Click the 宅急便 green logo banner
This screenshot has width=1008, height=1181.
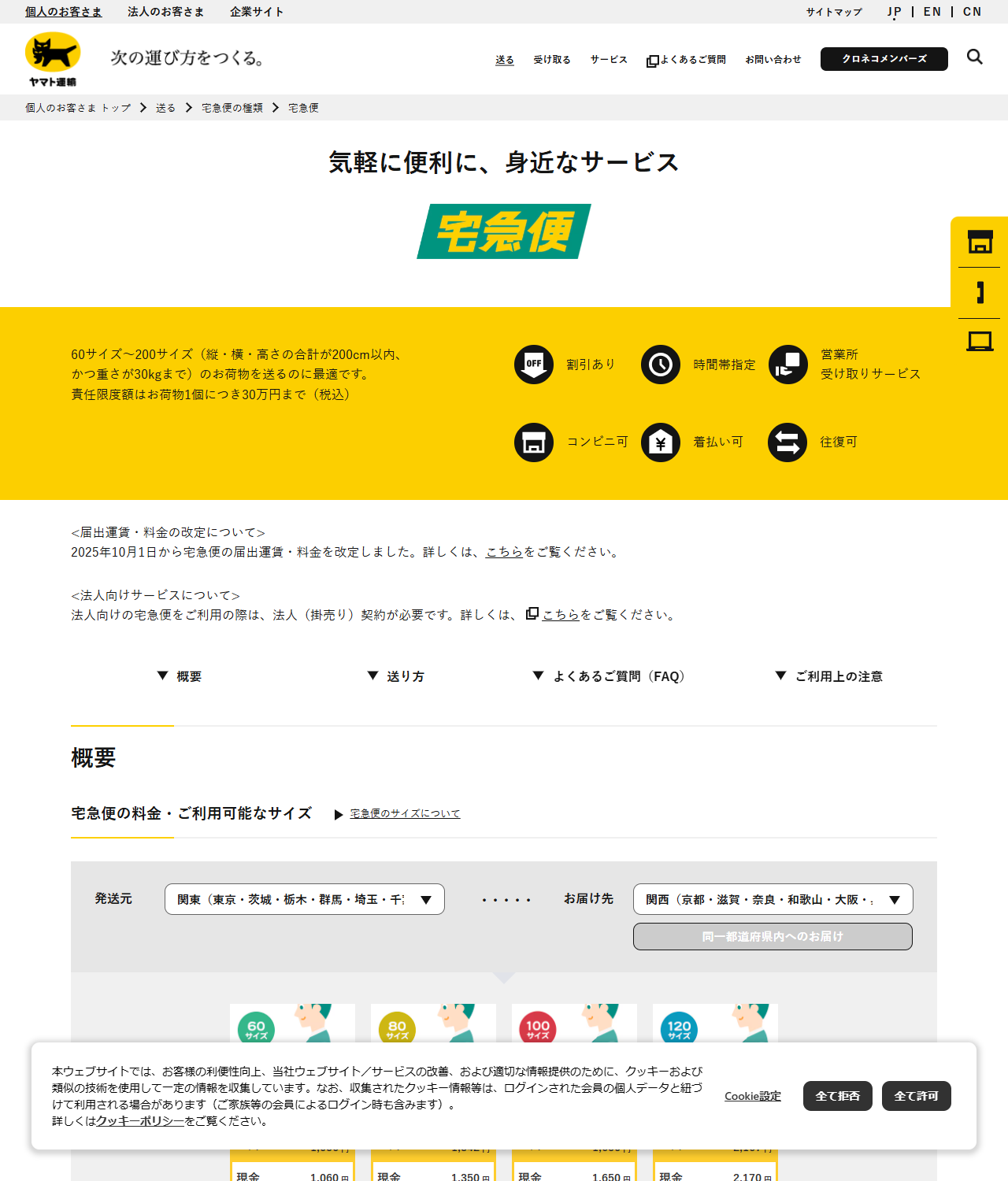504,231
